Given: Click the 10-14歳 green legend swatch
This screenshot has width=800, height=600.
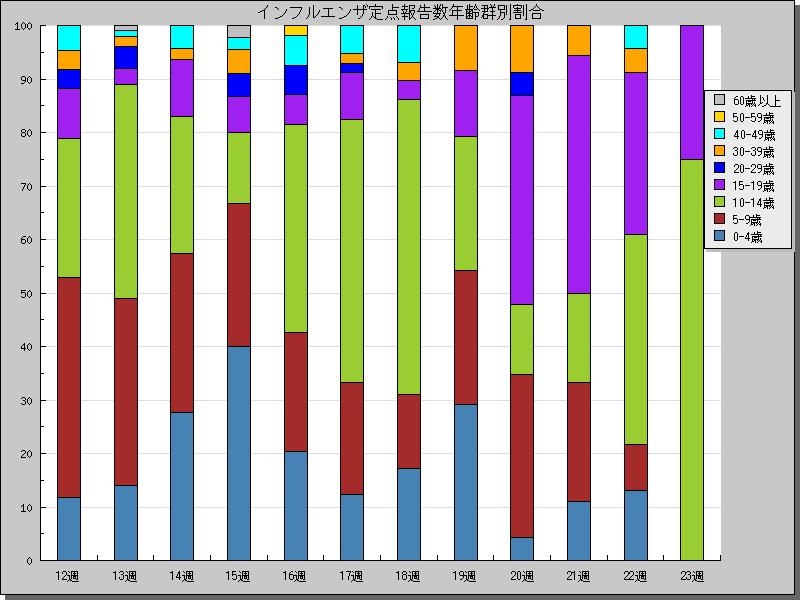Looking at the screenshot, I should 719,202.
